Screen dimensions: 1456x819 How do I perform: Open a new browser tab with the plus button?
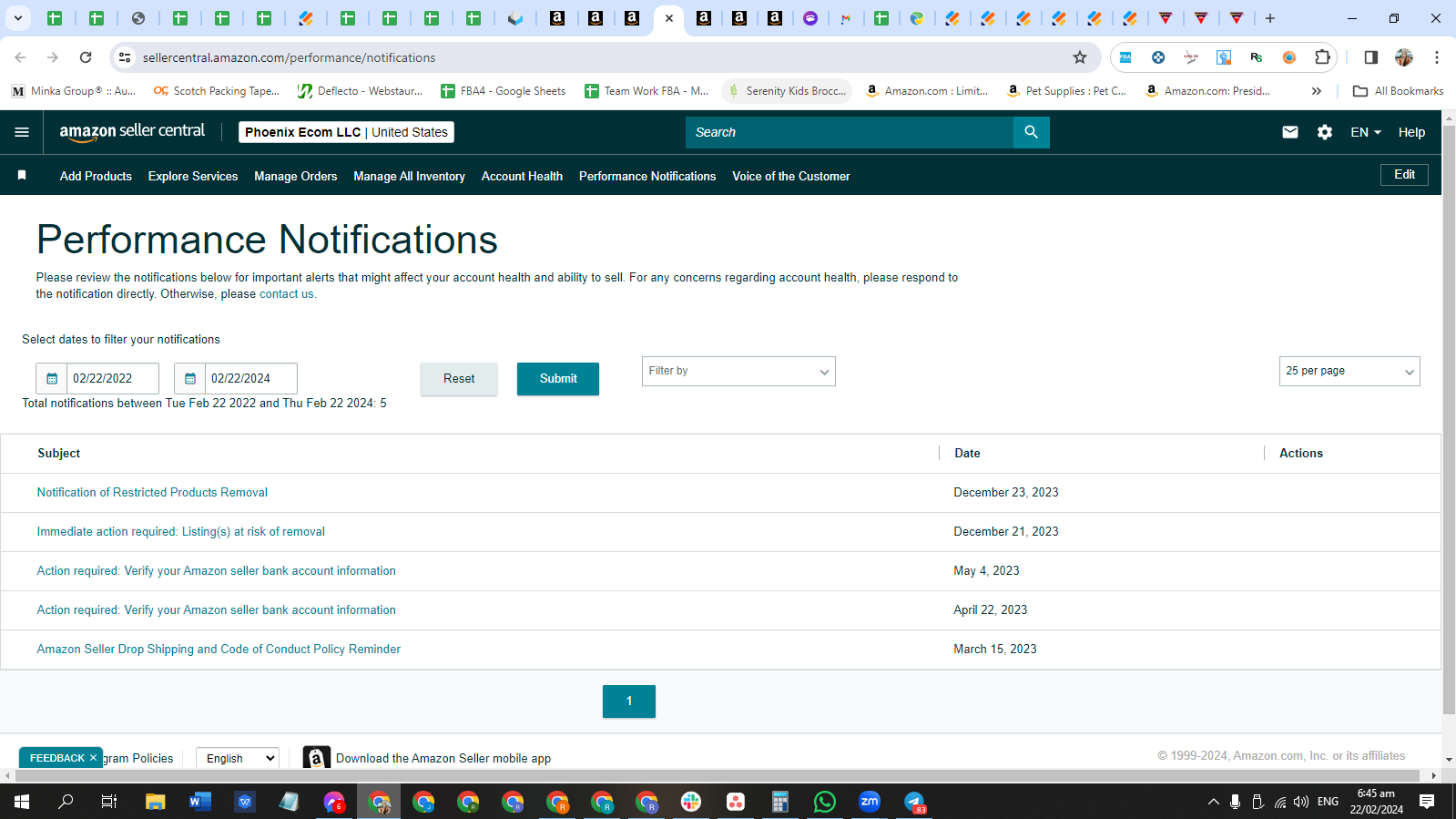1270,18
